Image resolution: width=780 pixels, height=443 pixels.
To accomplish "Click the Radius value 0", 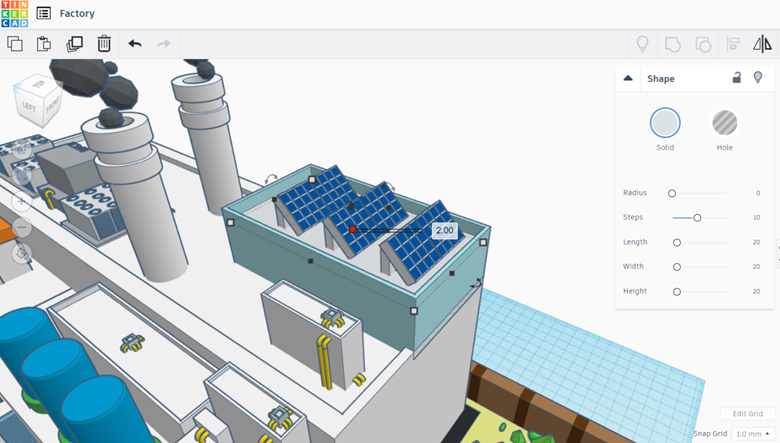I will click(x=758, y=193).
